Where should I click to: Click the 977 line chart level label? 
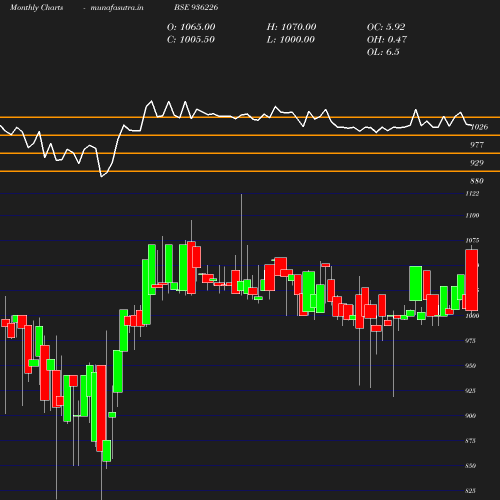click(x=477, y=145)
